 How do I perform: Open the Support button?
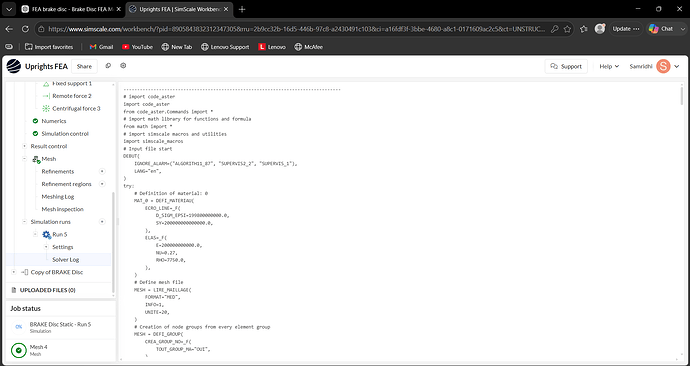point(566,66)
